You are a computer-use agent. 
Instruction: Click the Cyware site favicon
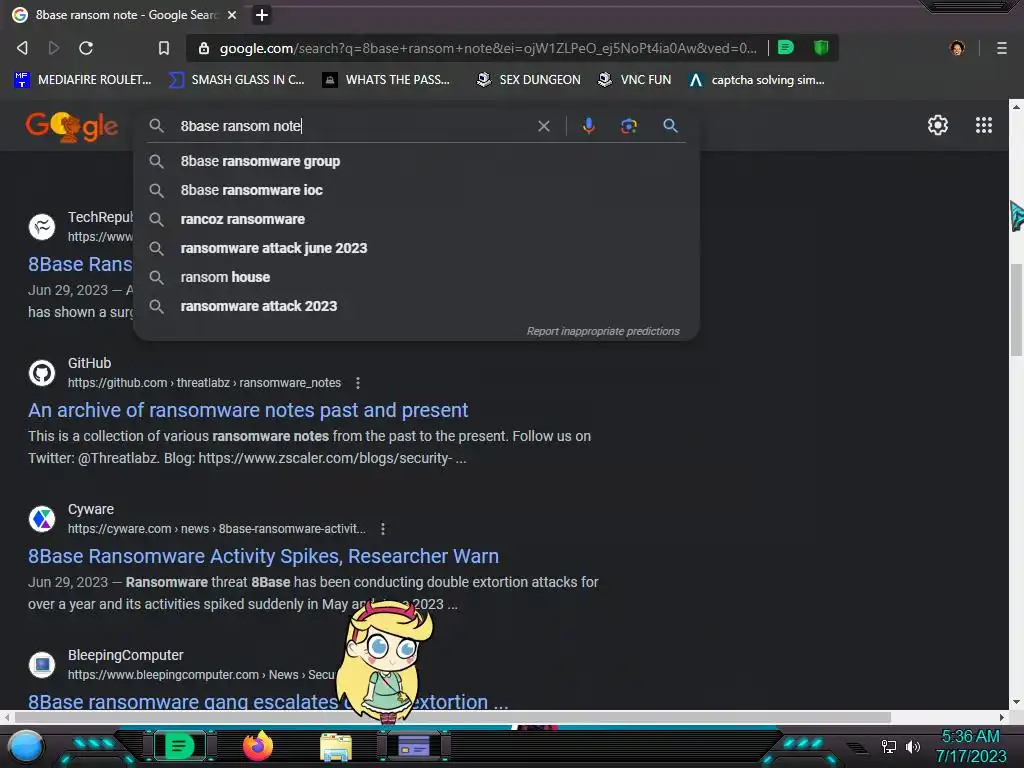[x=42, y=519]
